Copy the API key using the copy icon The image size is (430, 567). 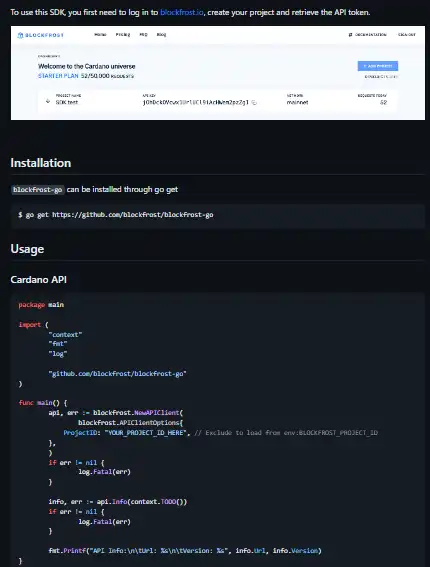click(254, 103)
